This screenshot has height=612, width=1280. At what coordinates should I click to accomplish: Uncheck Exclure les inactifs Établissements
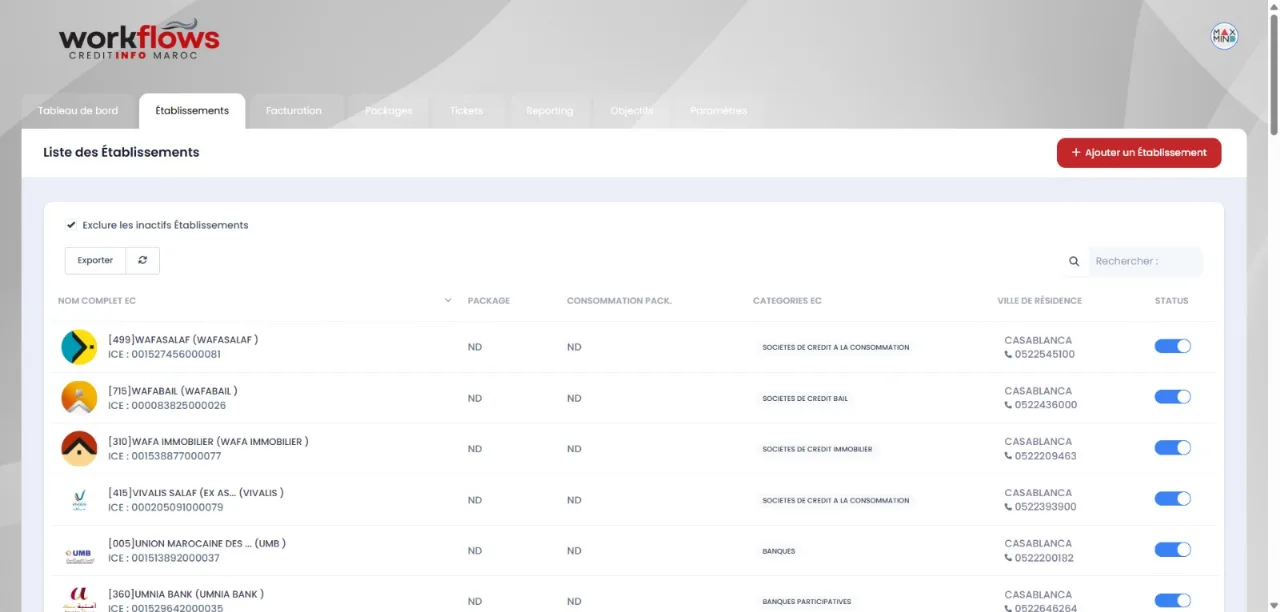(71, 225)
